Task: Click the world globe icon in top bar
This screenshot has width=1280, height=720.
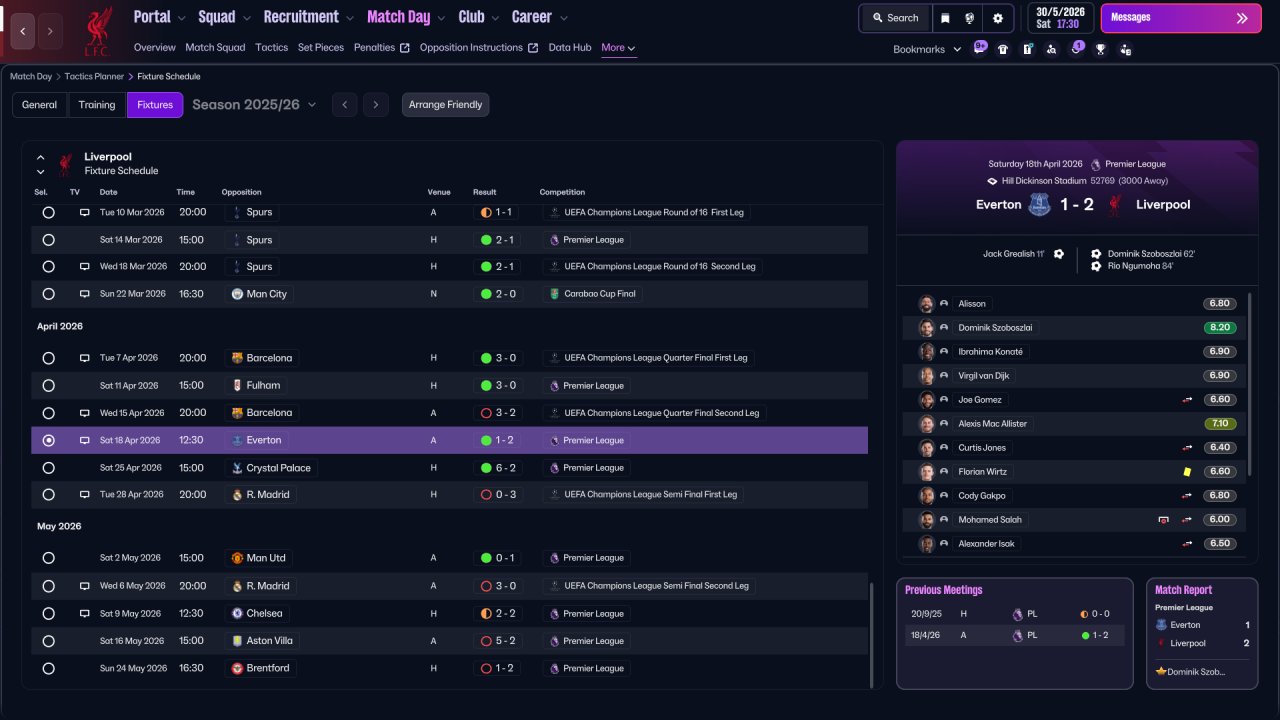Action: (970, 18)
